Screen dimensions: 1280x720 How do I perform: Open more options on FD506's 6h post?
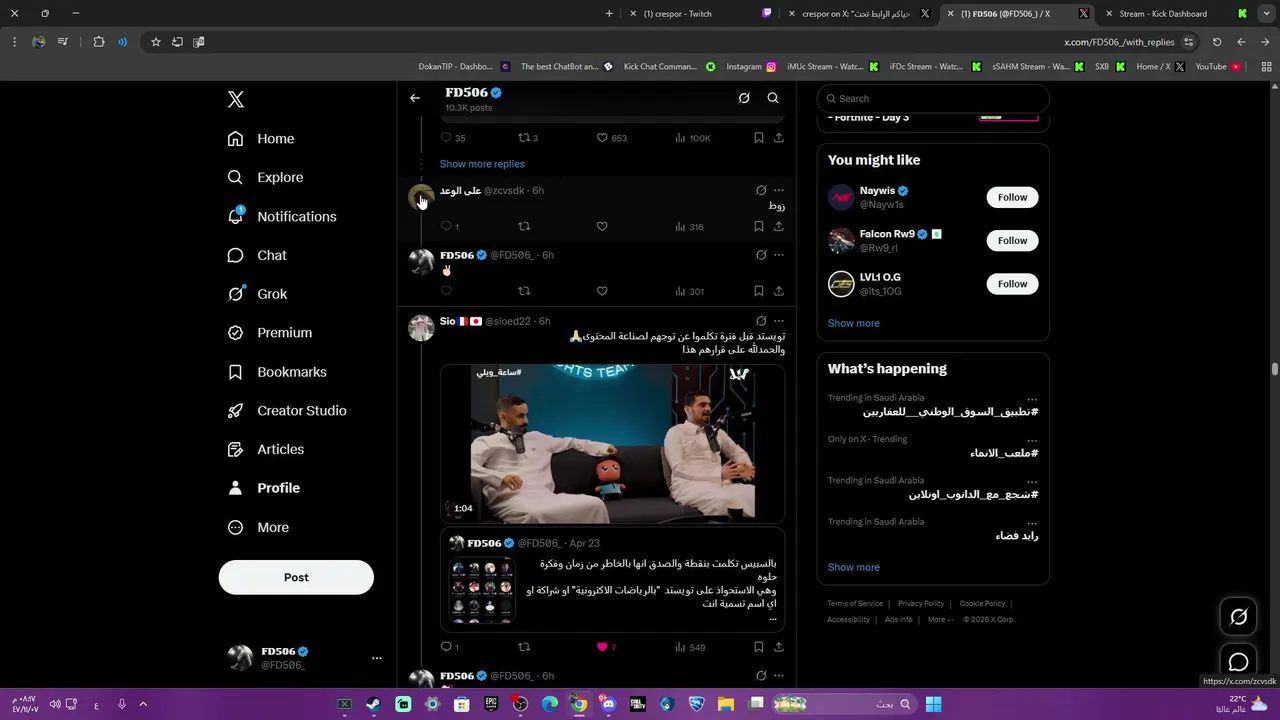pyautogui.click(x=779, y=255)
